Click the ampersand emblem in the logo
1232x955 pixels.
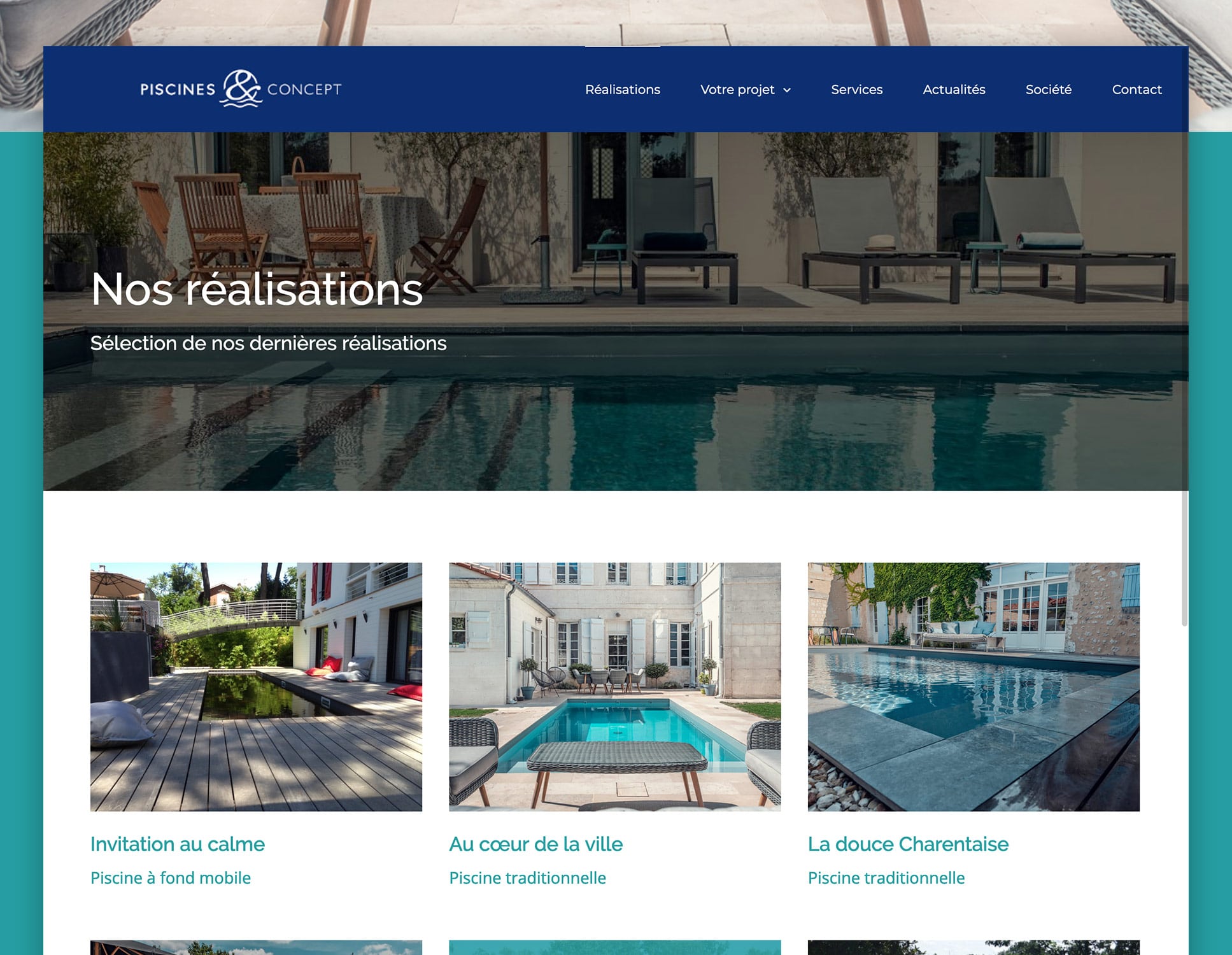241,88
